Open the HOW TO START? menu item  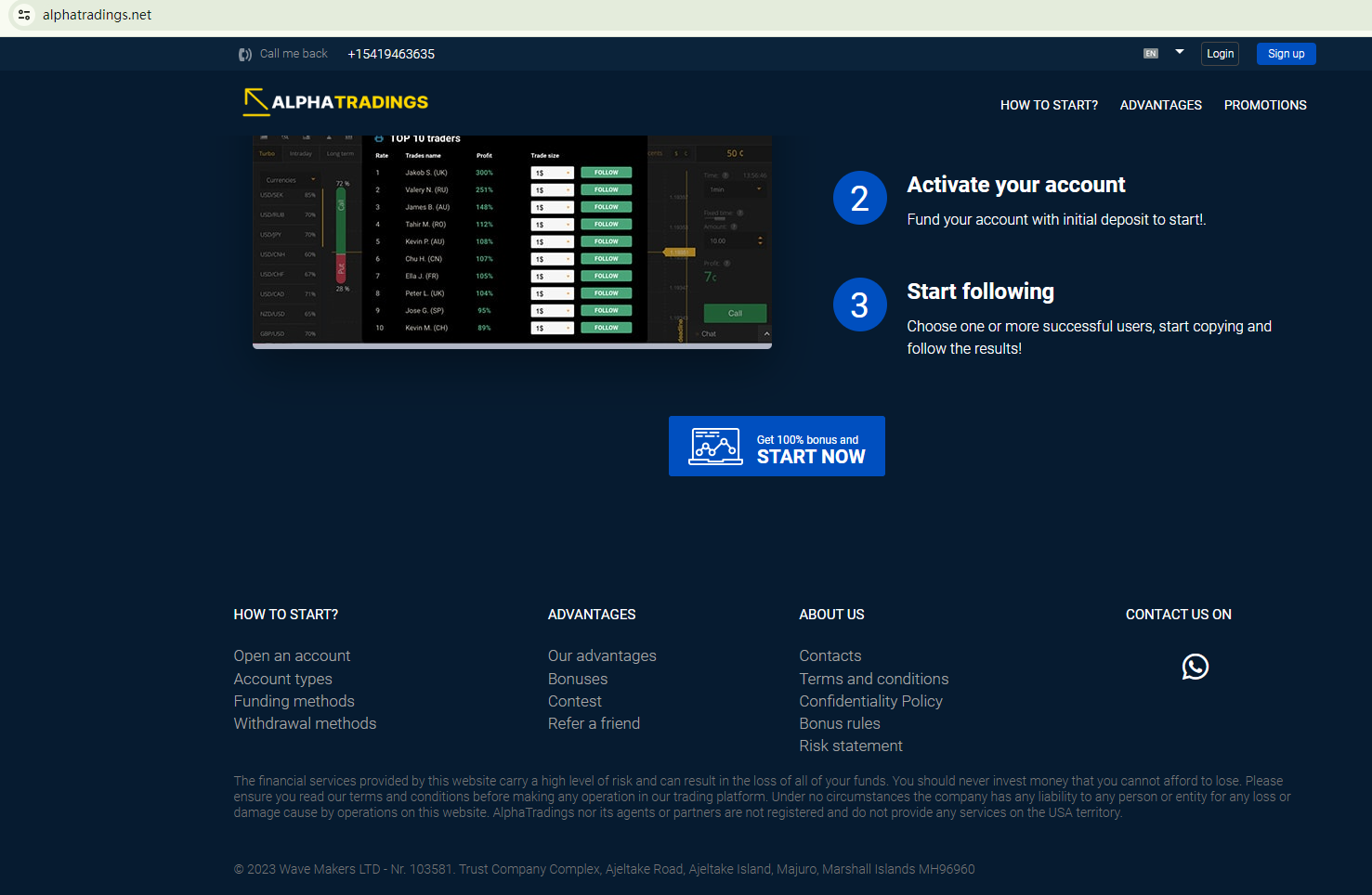(1049, 106)
